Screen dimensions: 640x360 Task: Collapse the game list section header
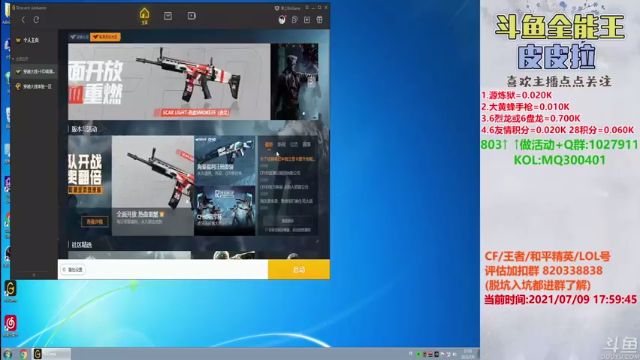point(20,59)
